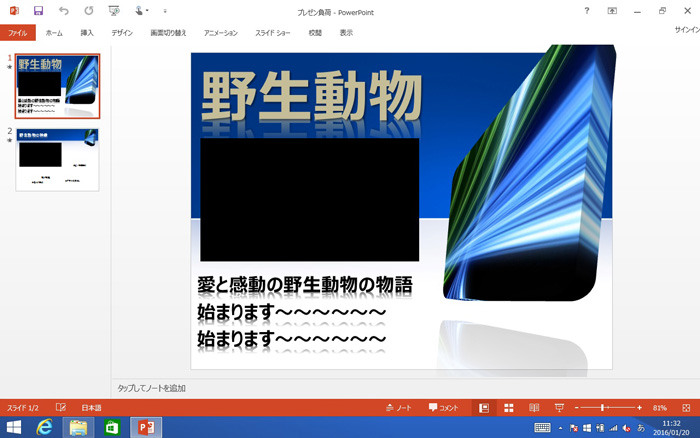The image size is (700, 438).
Task: Click the animation star beside slide 1
Action: tap(9, 67)
